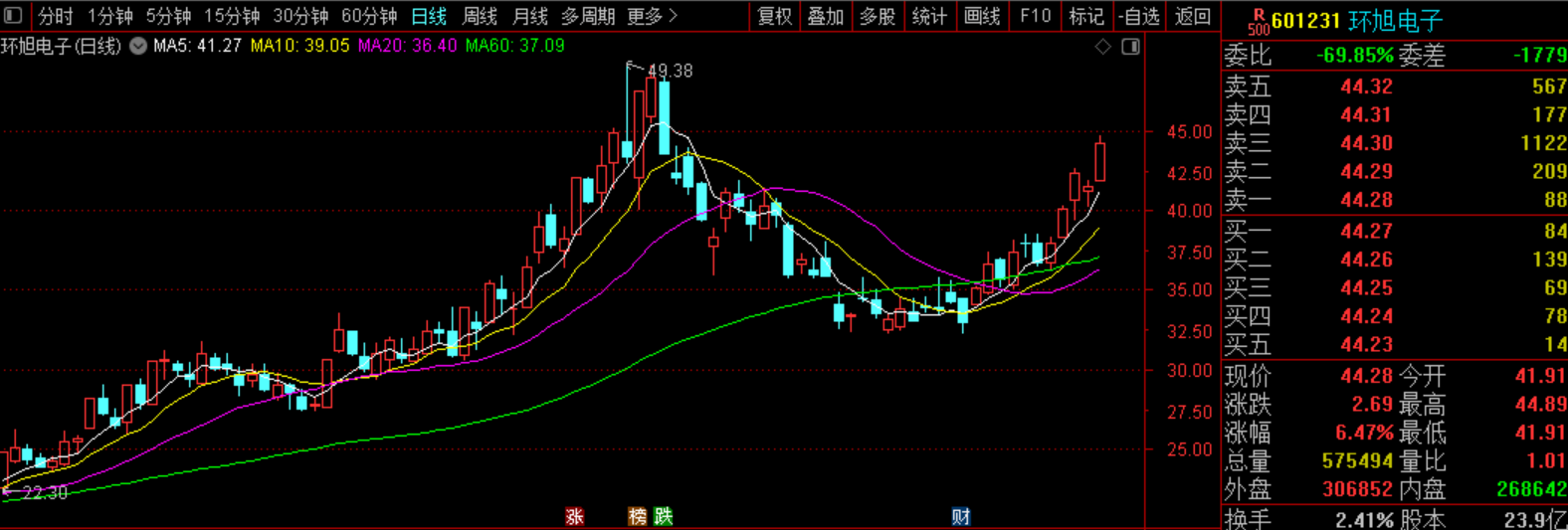The width and height of the screenshot is (1568, 530).
Task: Click the stock name 环旭电子 in the quote panel
Action: pos(1395,21)
